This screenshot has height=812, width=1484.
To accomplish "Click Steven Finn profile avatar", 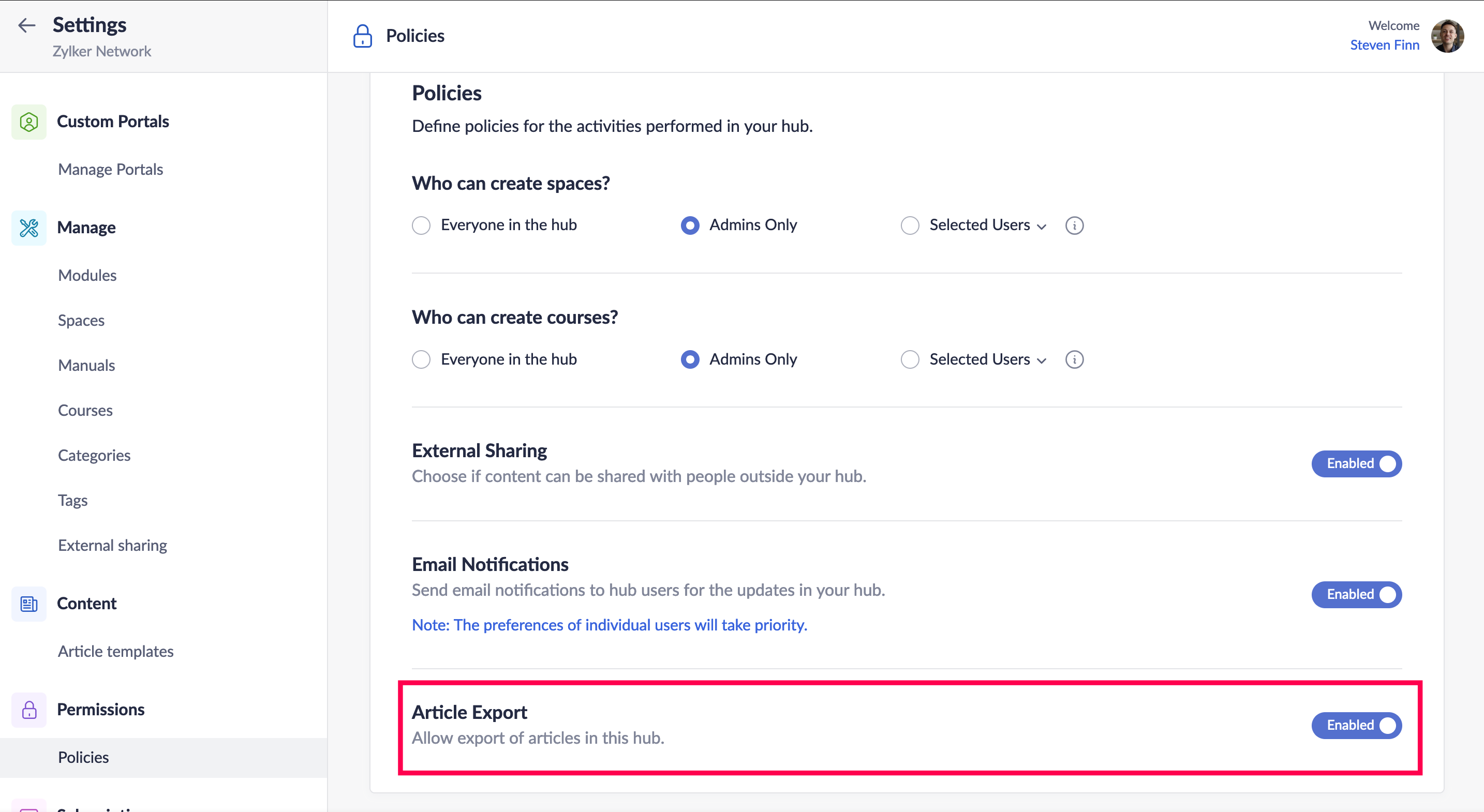I will (1447, 36).
